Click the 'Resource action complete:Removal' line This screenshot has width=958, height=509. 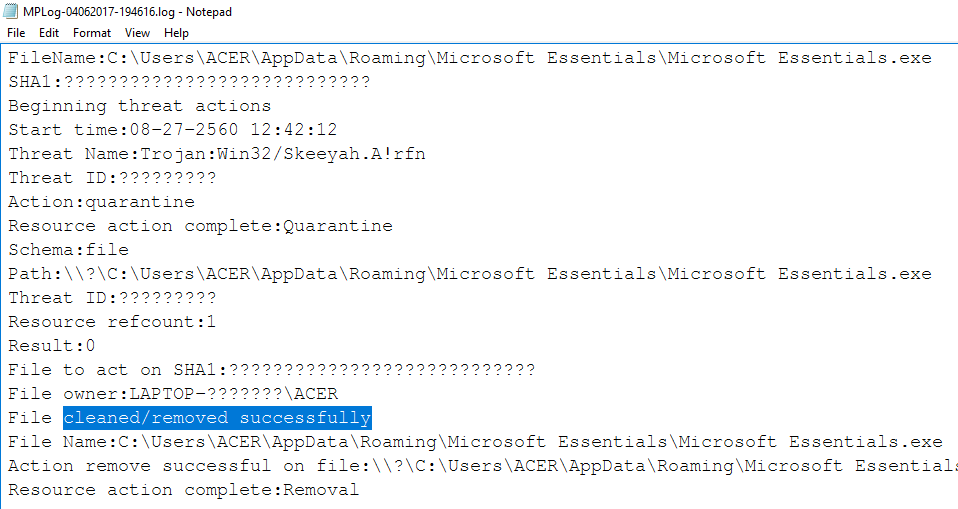click(x=183, y=490)
